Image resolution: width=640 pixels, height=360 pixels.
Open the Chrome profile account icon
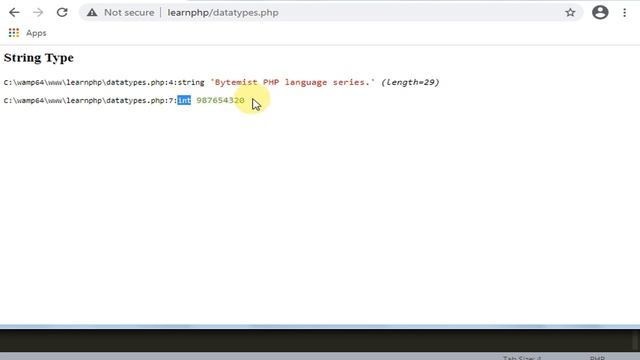click(600, 13)
